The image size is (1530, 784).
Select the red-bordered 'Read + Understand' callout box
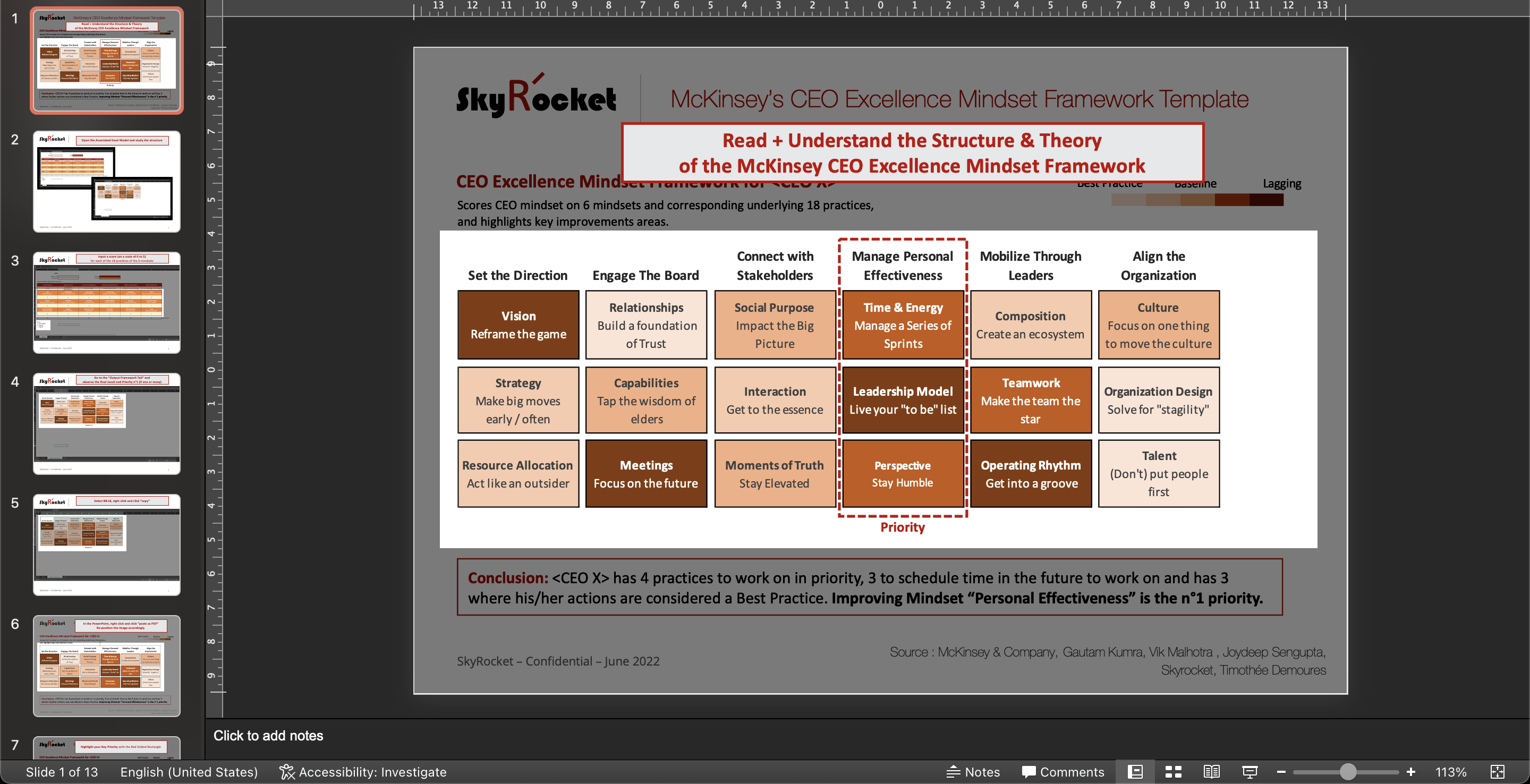912,152
